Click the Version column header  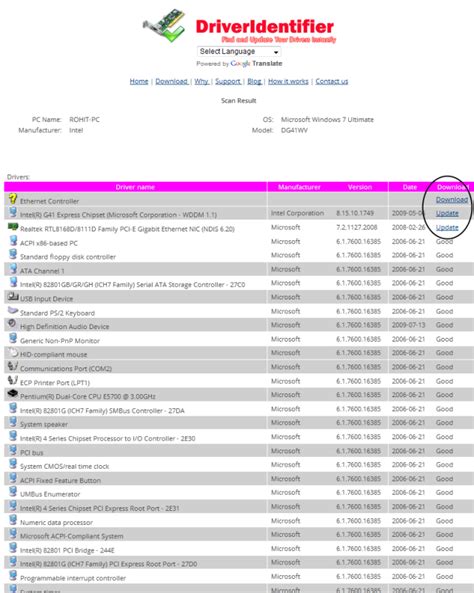[x=360, y=187]
